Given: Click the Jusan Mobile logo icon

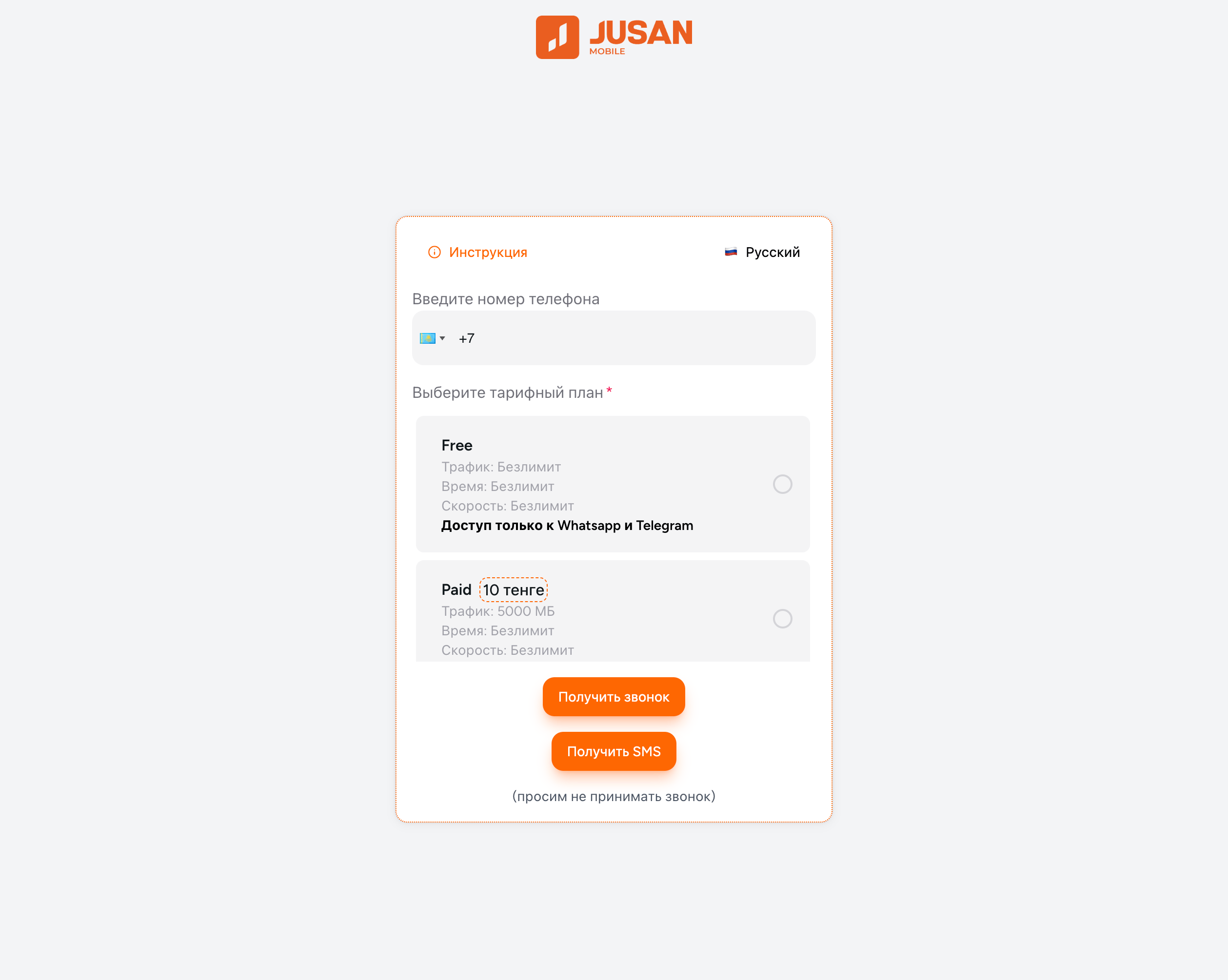Looking at the screenshot, I should (x=557, y=37).
